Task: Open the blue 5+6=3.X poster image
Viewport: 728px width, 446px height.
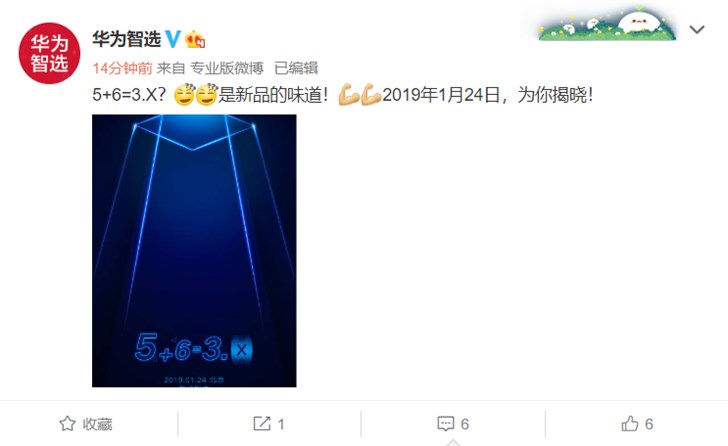Action: click(x=194, y=251)
